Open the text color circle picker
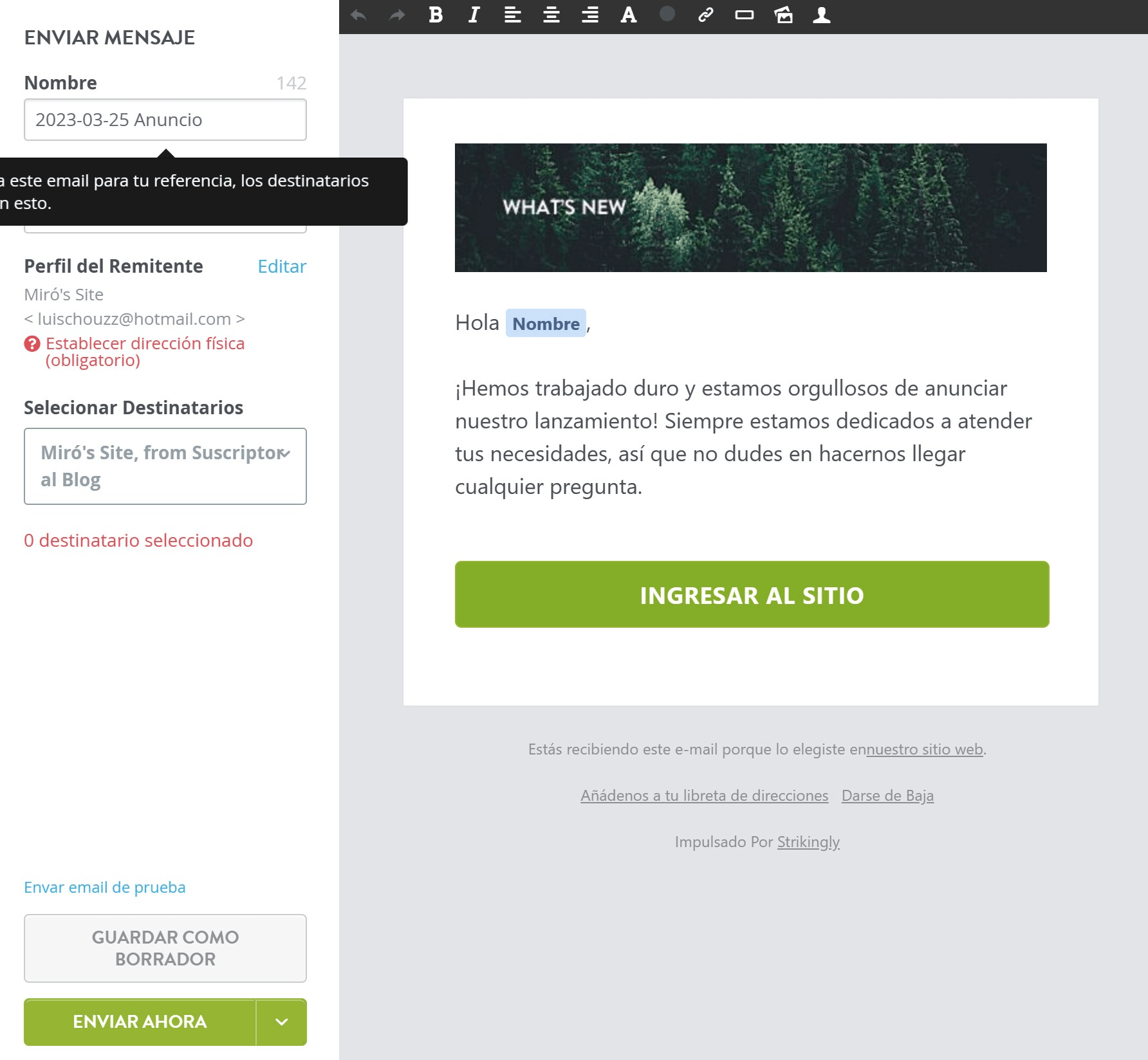This screenshot has height=1060, width=1148. [x=667, y=14]
